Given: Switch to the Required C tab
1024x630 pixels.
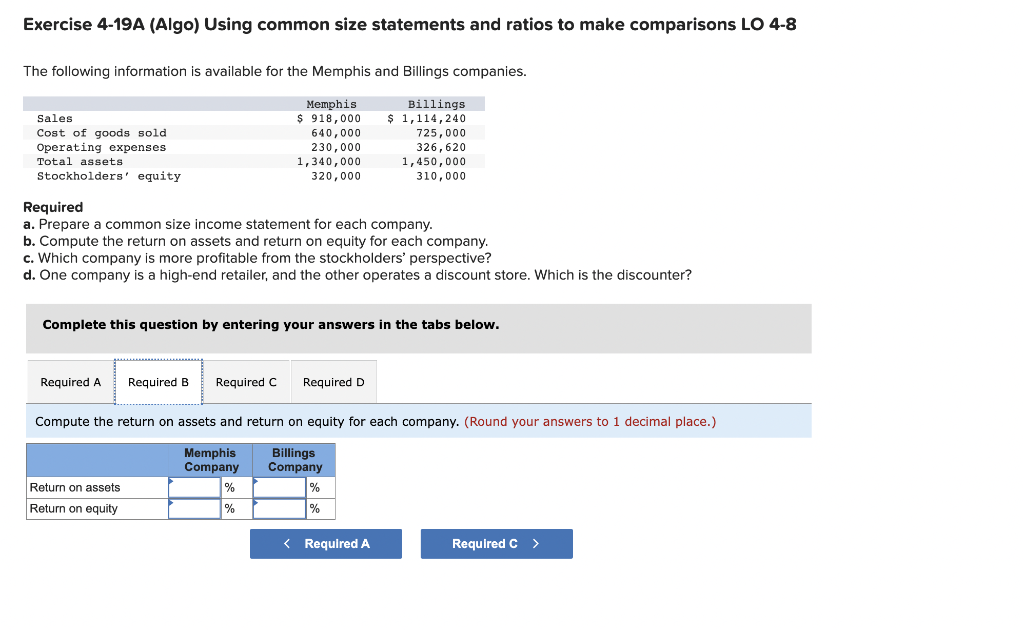Looking at the screenshot, I should [x=246, y=381].
